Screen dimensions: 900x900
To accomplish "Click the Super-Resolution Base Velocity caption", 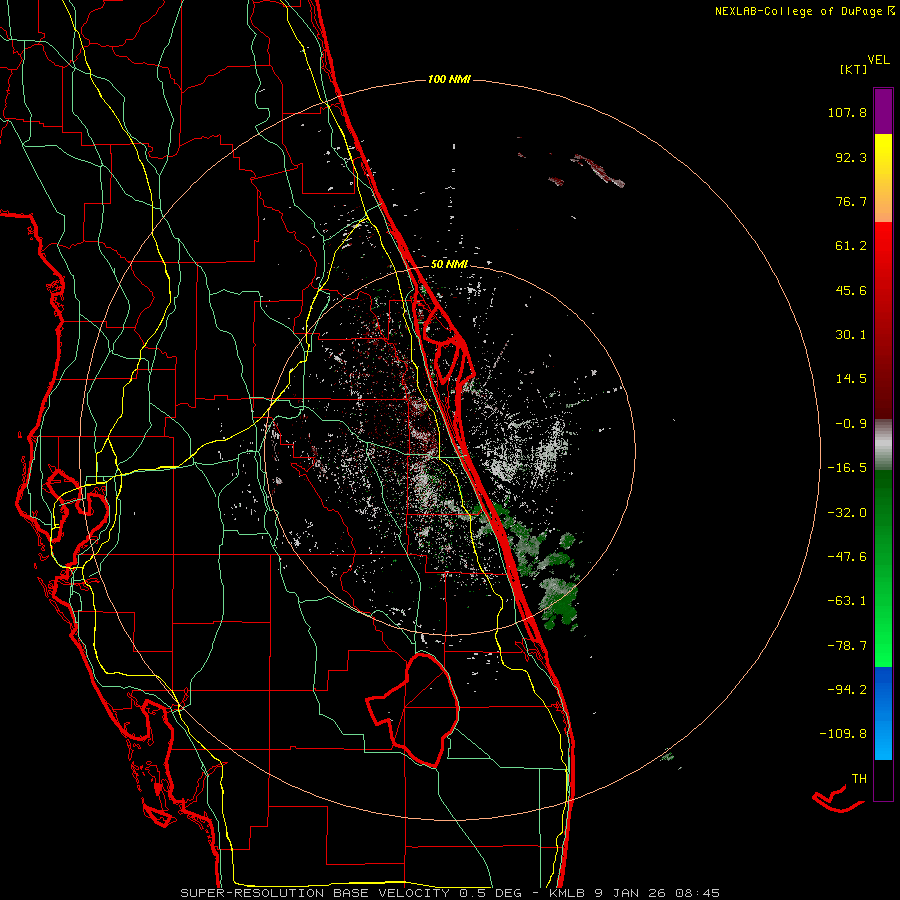I will tap(449, 893).
